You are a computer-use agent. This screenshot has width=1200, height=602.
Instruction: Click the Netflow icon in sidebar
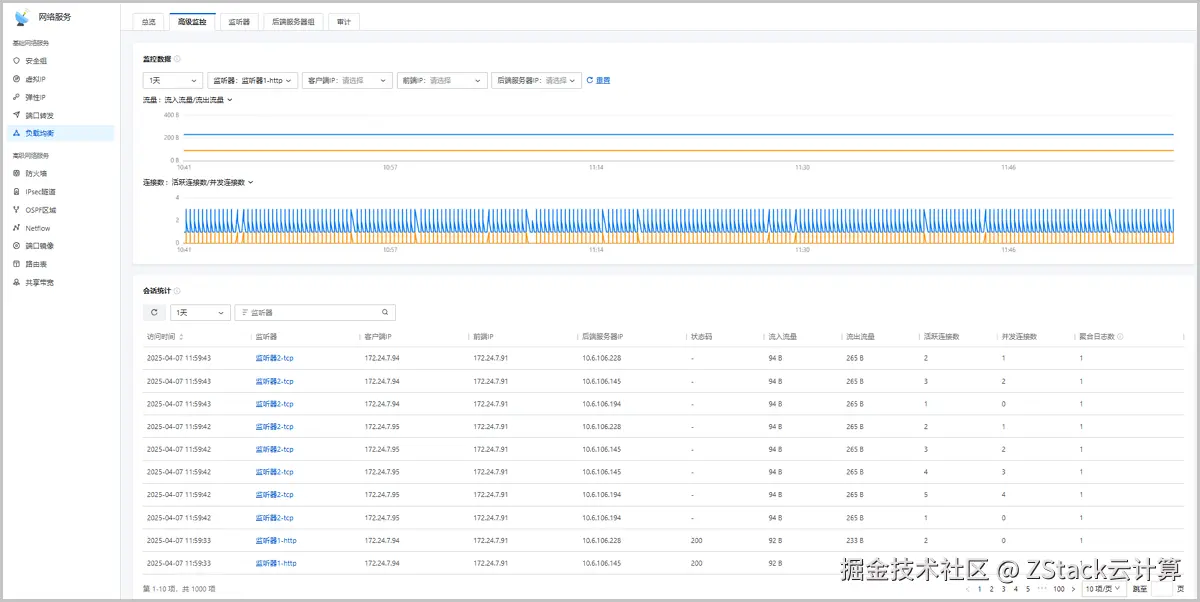(16, 228)
